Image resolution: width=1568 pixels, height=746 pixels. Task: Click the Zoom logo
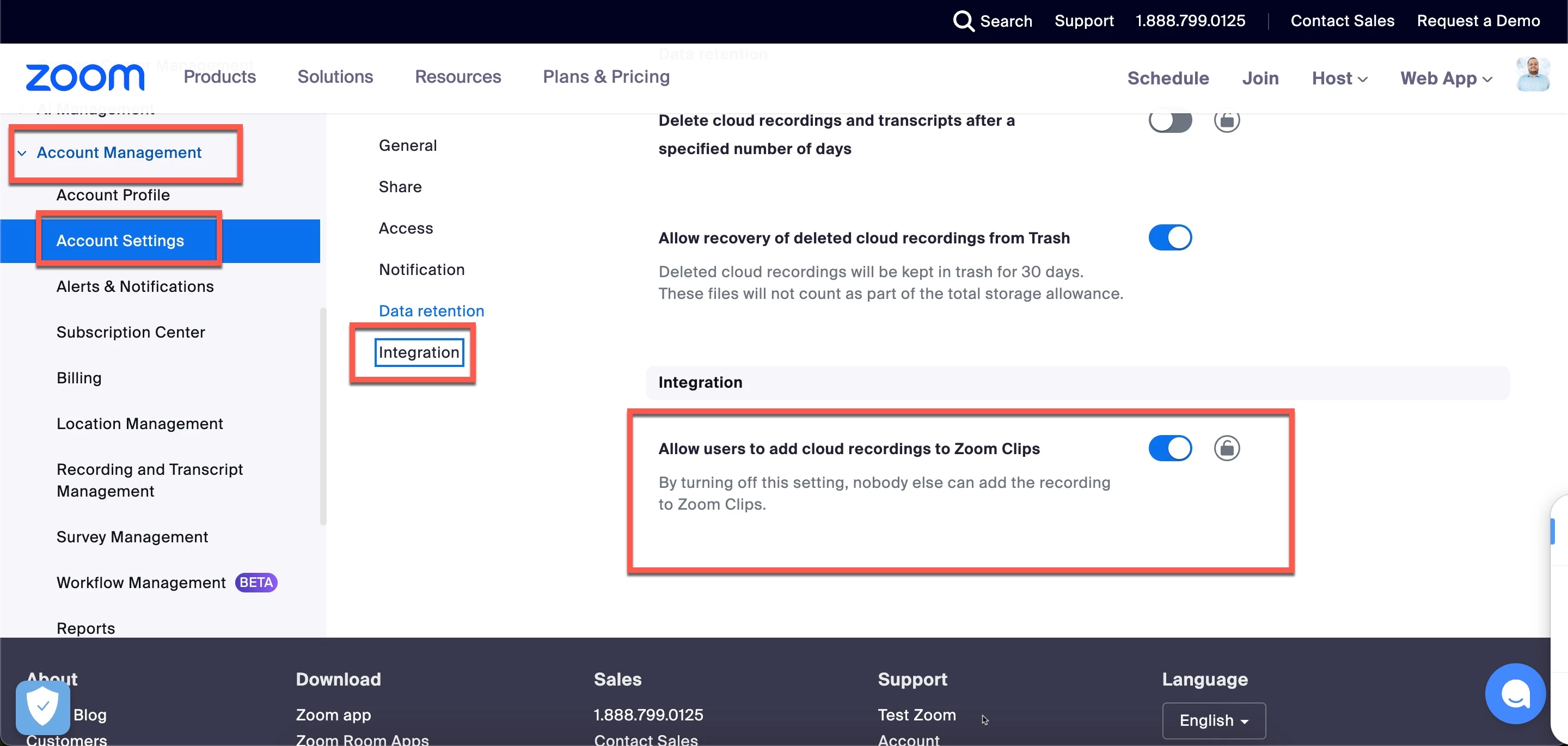[84, 78]
